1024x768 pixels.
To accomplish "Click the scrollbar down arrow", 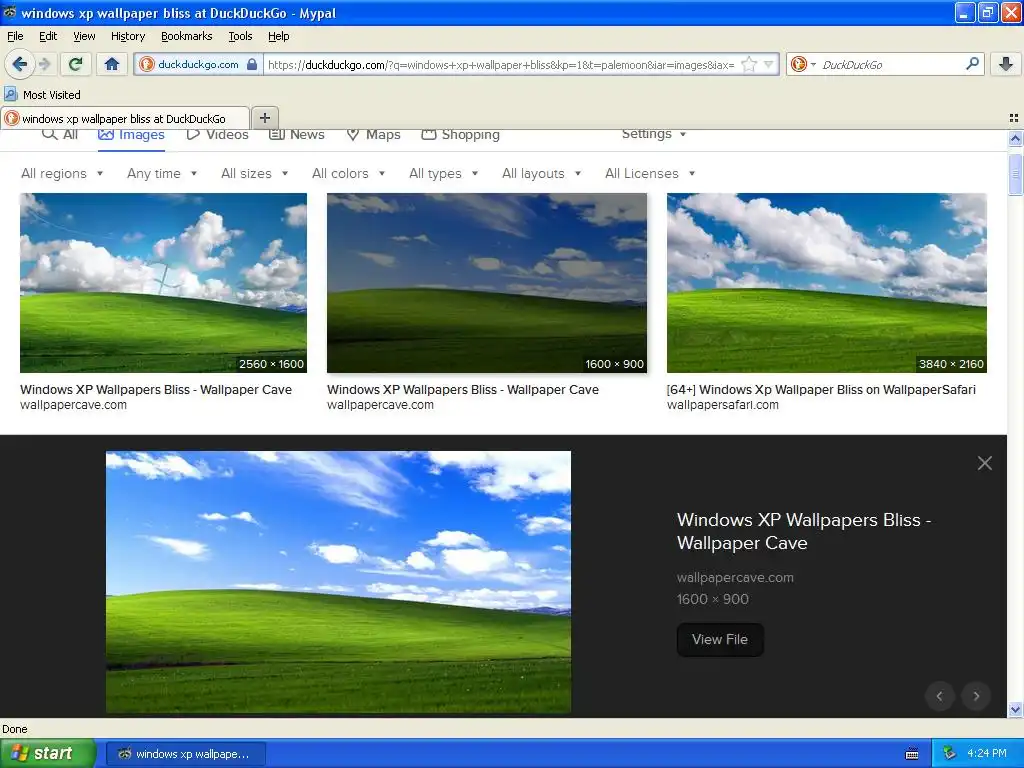I will tap(1015, 709).
